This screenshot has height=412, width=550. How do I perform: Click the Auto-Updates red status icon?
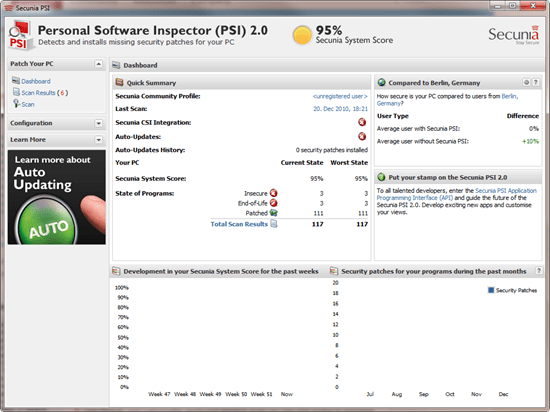click(x=362, y=136)
